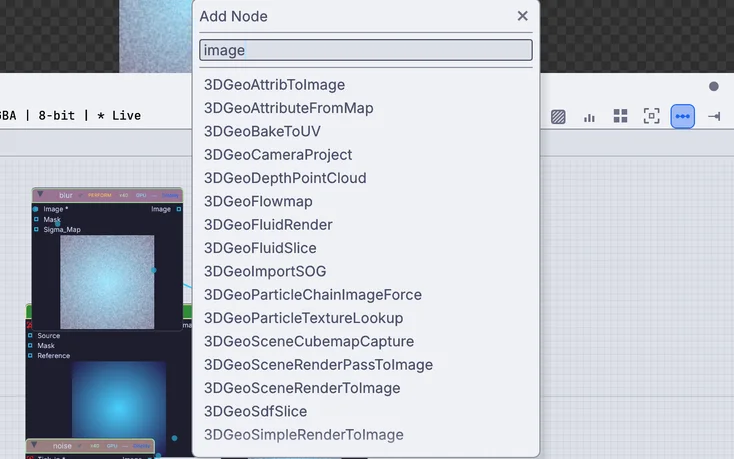Viewport: 734px width, 459px height.
Task: Open the histogram bar chart icon
Action: (589, 117)
